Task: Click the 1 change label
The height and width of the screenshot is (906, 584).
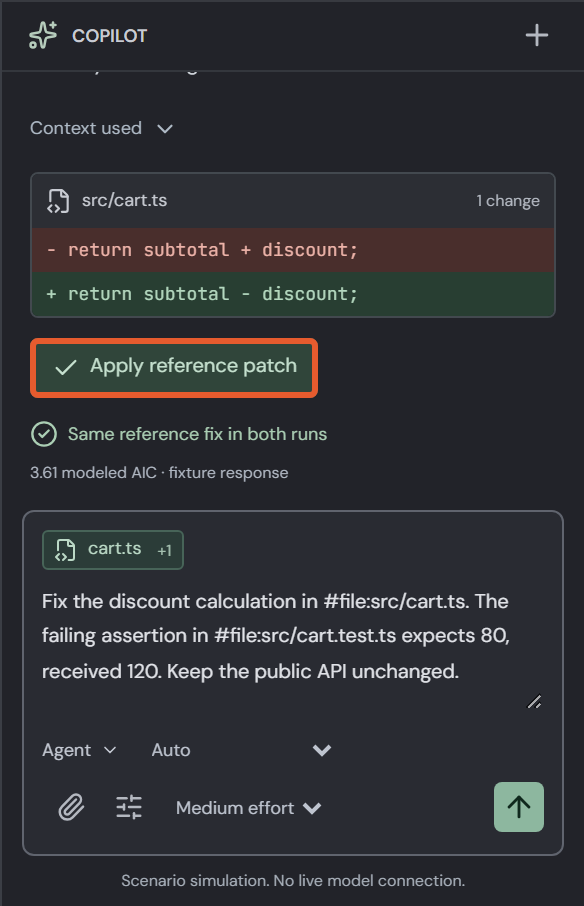Action: tap(508, 200)
